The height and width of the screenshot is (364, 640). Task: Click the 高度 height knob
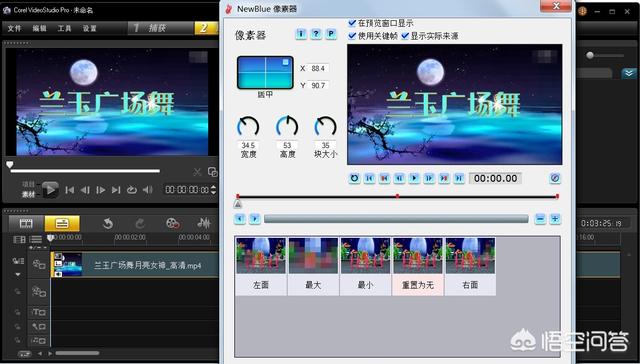(x=287, y=127)
